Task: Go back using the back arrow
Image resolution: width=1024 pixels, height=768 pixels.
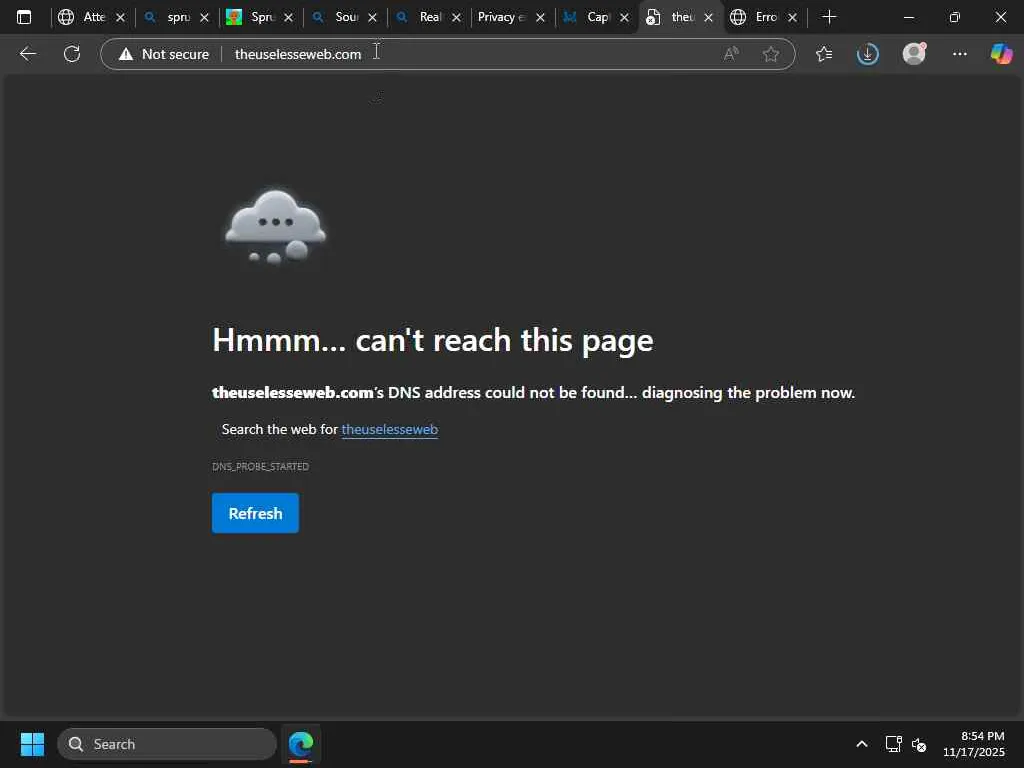Action: pyautogui.click(x=27, y=54)
